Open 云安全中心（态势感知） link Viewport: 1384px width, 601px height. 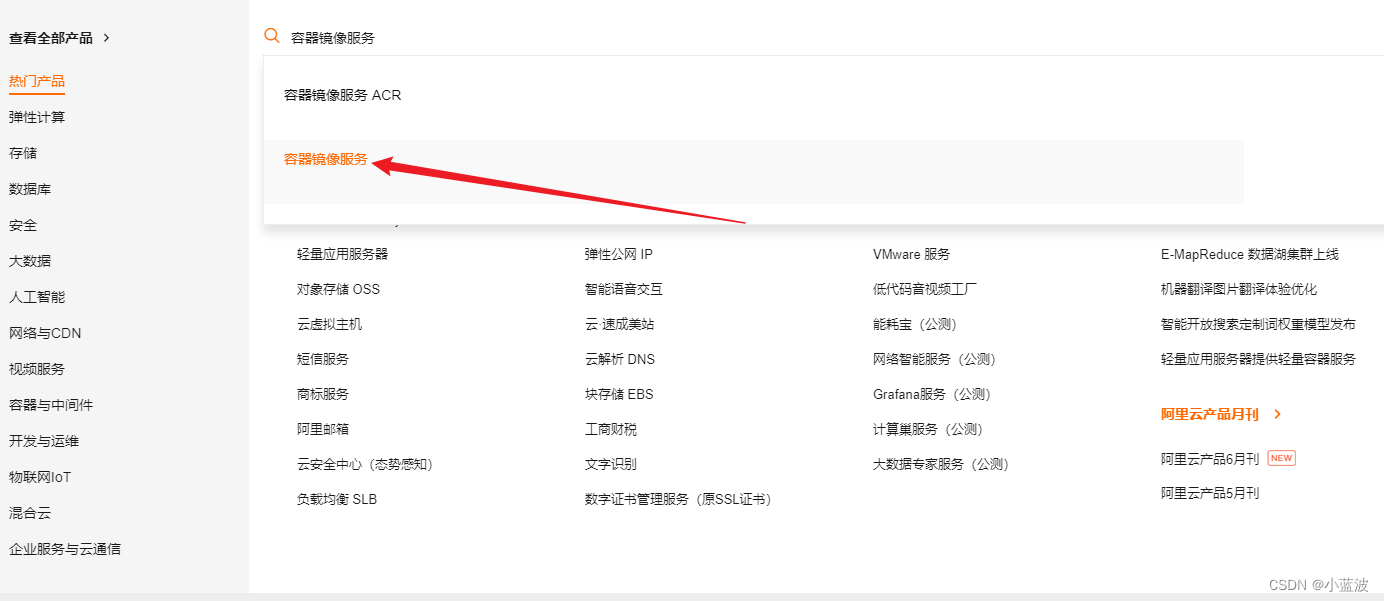tap(365, 464)
